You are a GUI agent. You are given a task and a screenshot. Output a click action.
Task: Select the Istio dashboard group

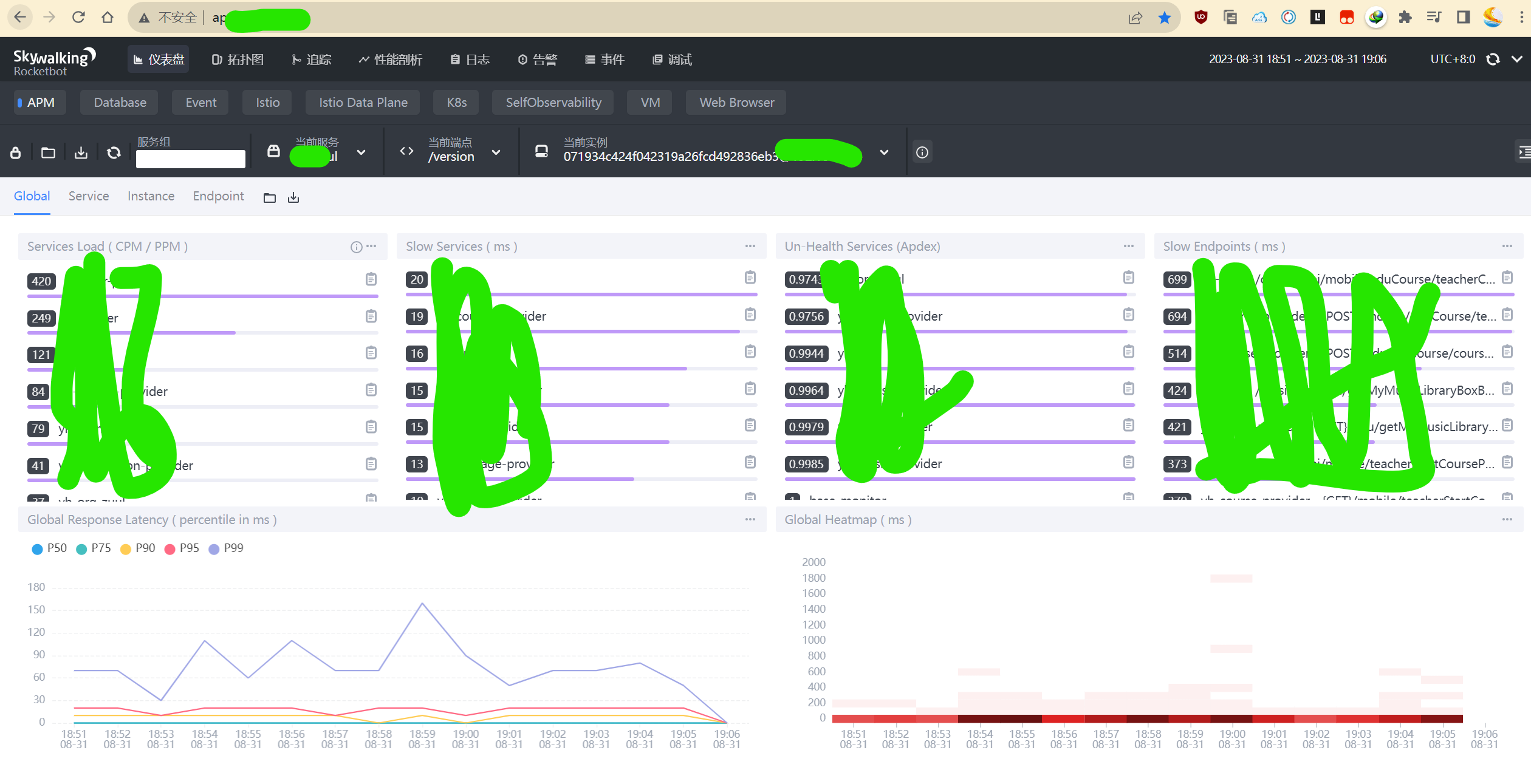(x=267, y=103)
